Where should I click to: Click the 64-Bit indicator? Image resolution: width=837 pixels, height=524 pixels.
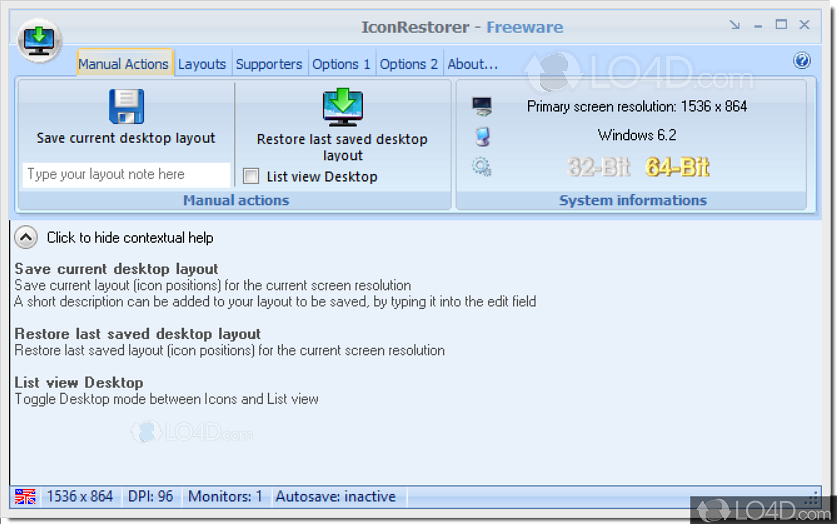coord(677,167)
